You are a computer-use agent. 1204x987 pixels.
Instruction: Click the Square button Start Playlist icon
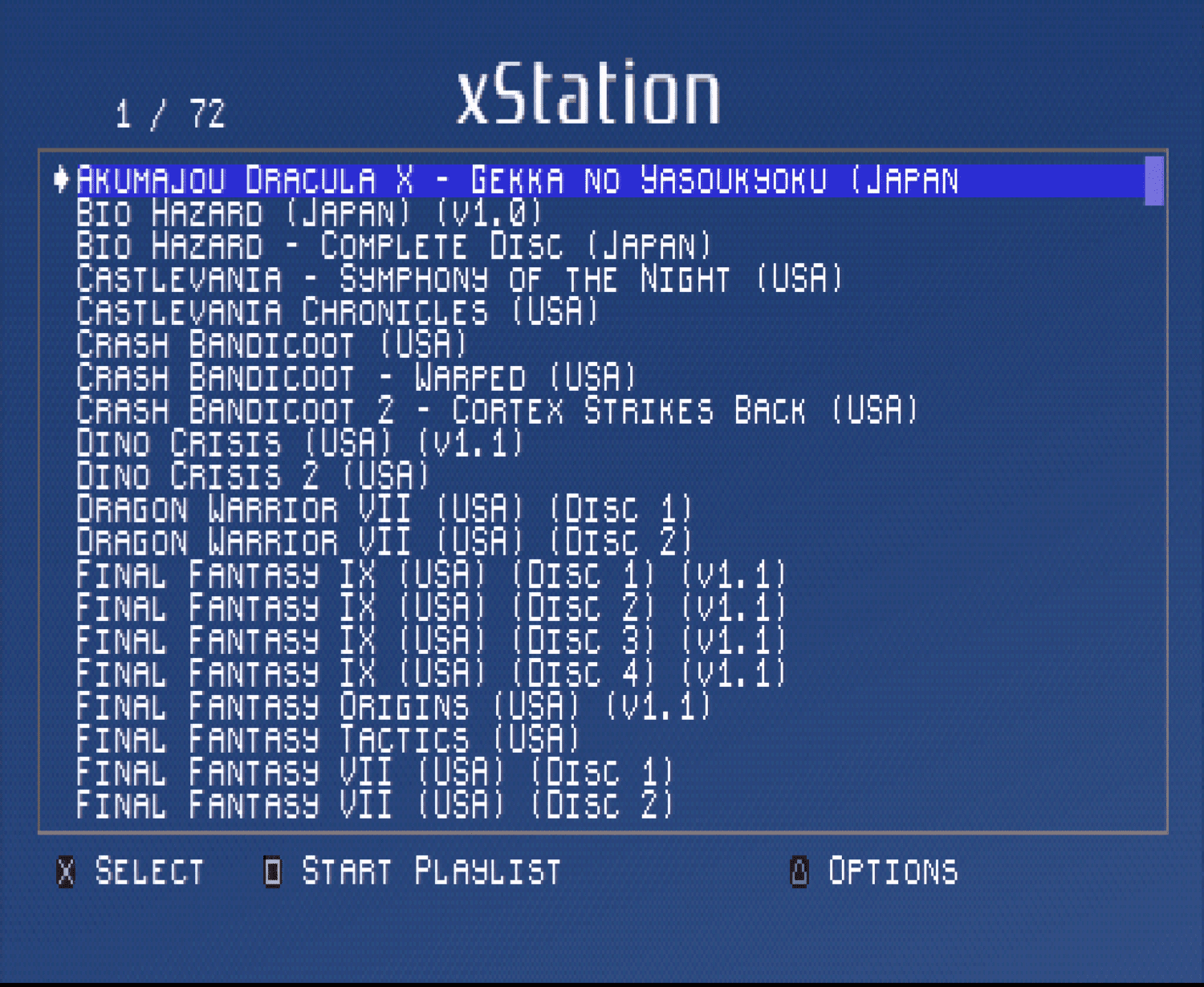pyautogui.click(x=270, y=872)
